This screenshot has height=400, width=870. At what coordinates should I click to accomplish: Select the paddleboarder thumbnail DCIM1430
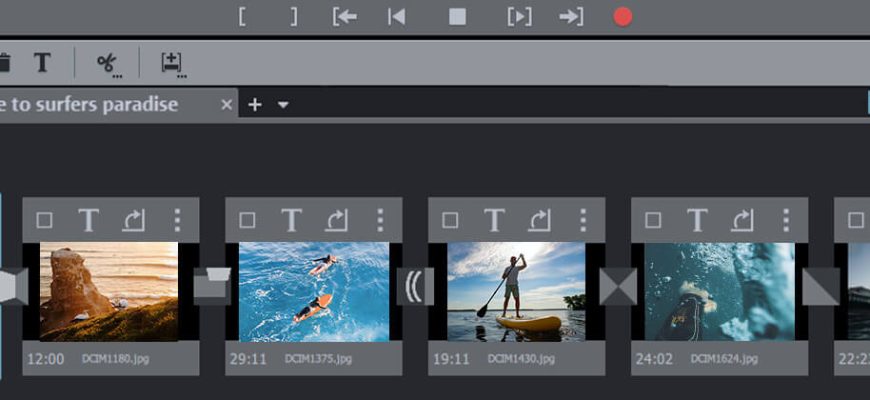(x=517, y=291)
